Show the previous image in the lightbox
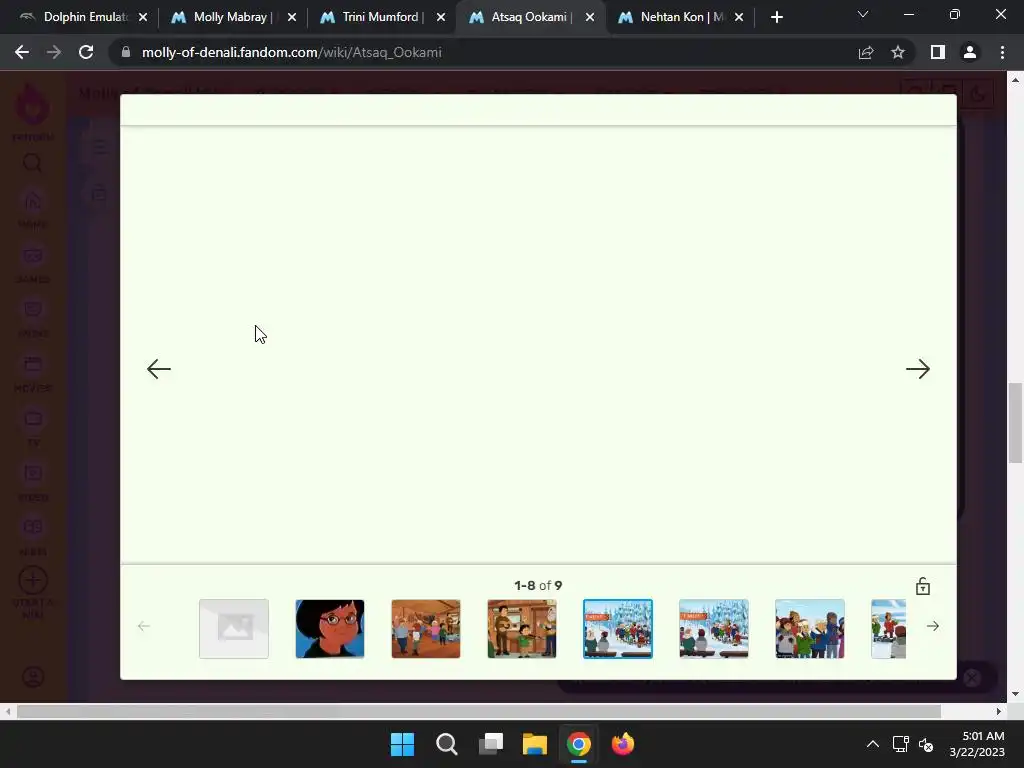 159,369
